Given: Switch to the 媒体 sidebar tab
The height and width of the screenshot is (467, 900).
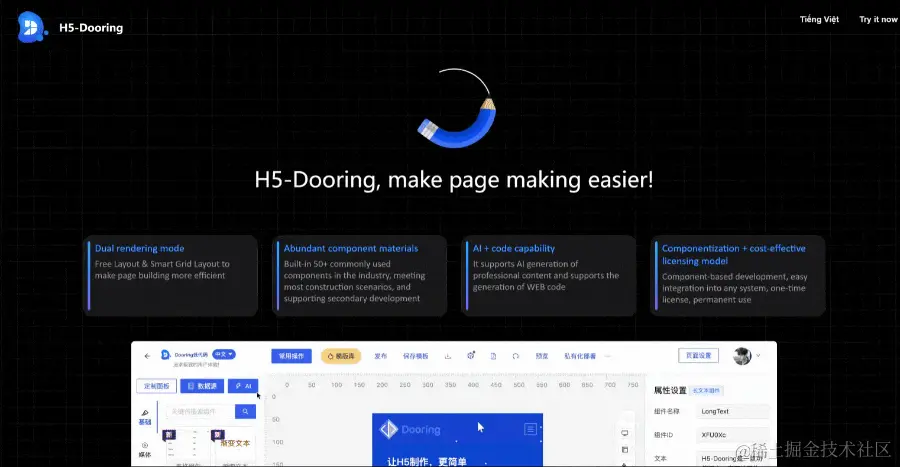Looking at the screenshot, I should [145, 450].
